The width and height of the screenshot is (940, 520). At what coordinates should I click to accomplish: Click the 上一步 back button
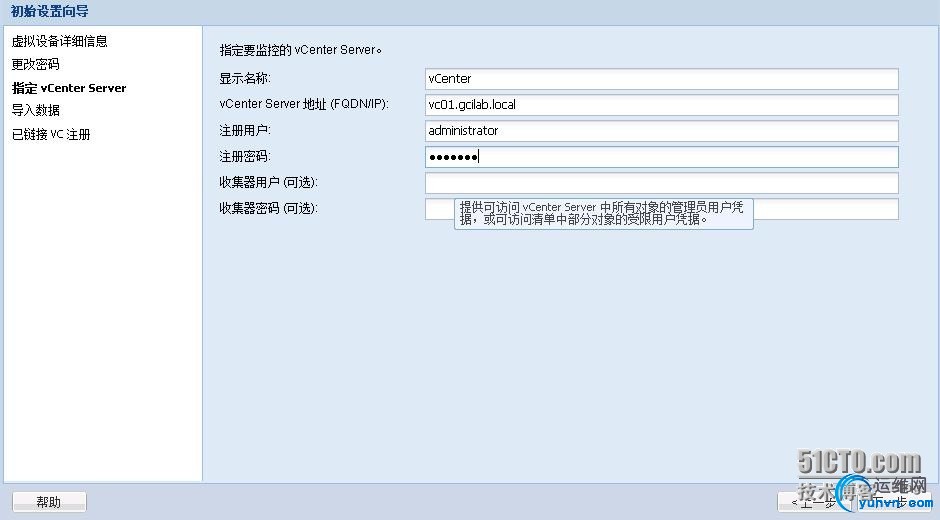pyautogui.click(x=814, y=503)
